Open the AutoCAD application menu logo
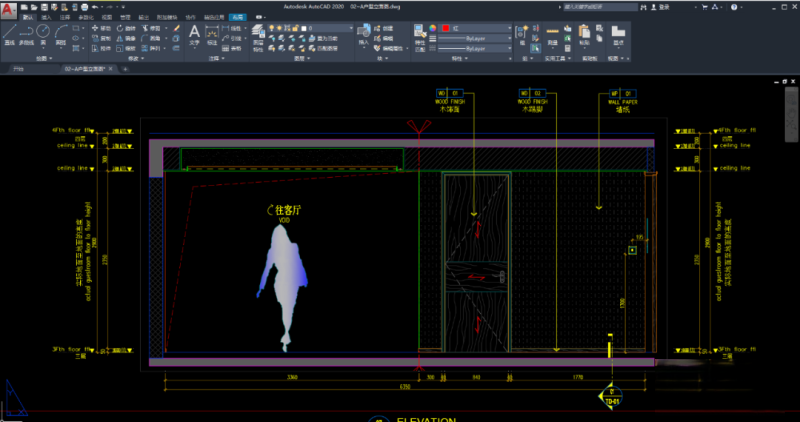 pos(8,8)
